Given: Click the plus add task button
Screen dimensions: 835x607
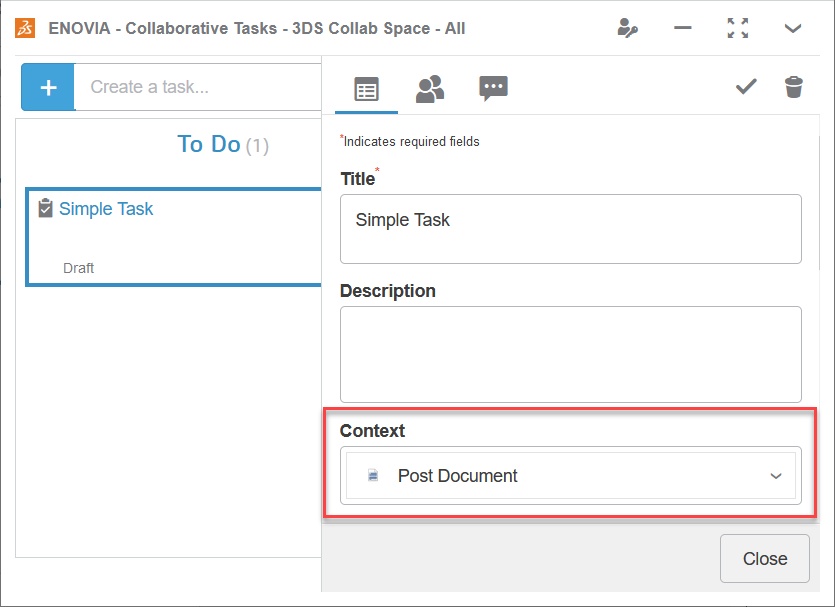Looking at the screenshot, I should pos(48,87).
